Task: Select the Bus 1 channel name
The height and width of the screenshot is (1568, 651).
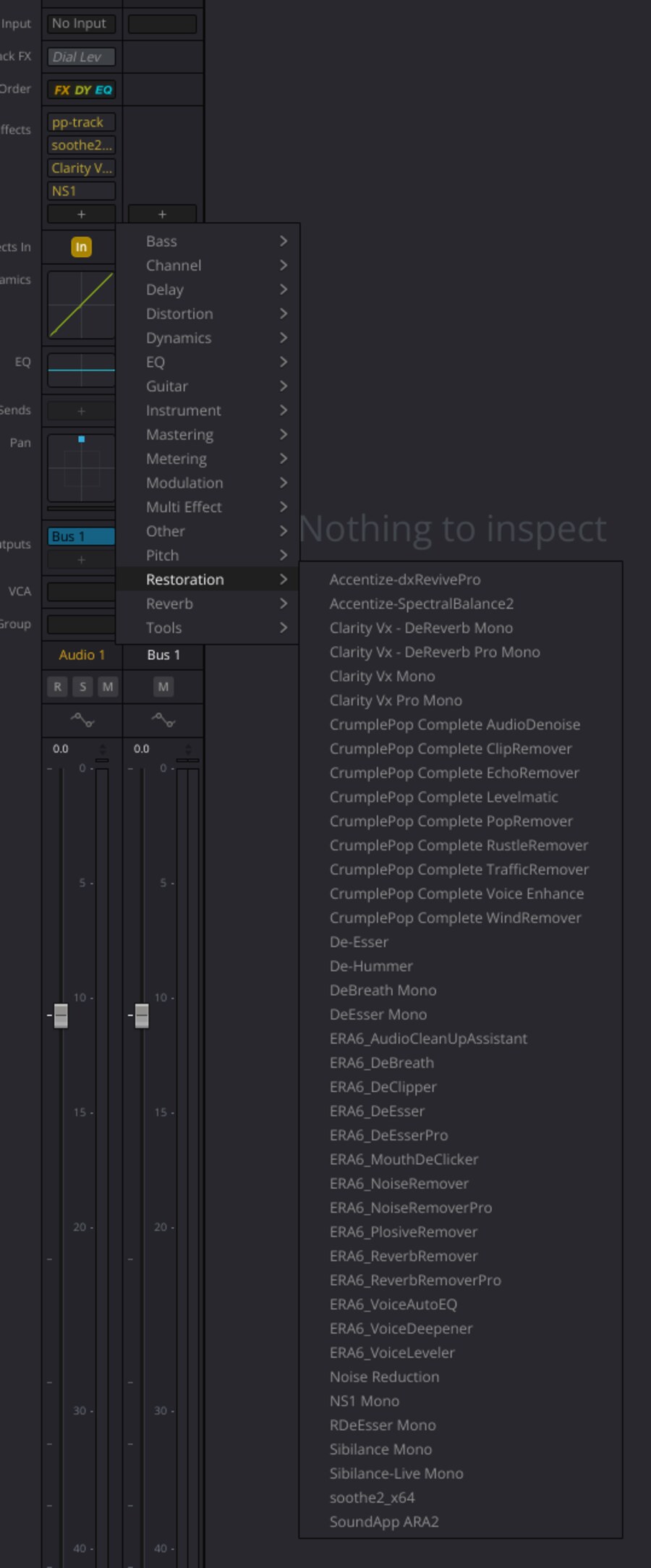Action: [x=163, y=655]
